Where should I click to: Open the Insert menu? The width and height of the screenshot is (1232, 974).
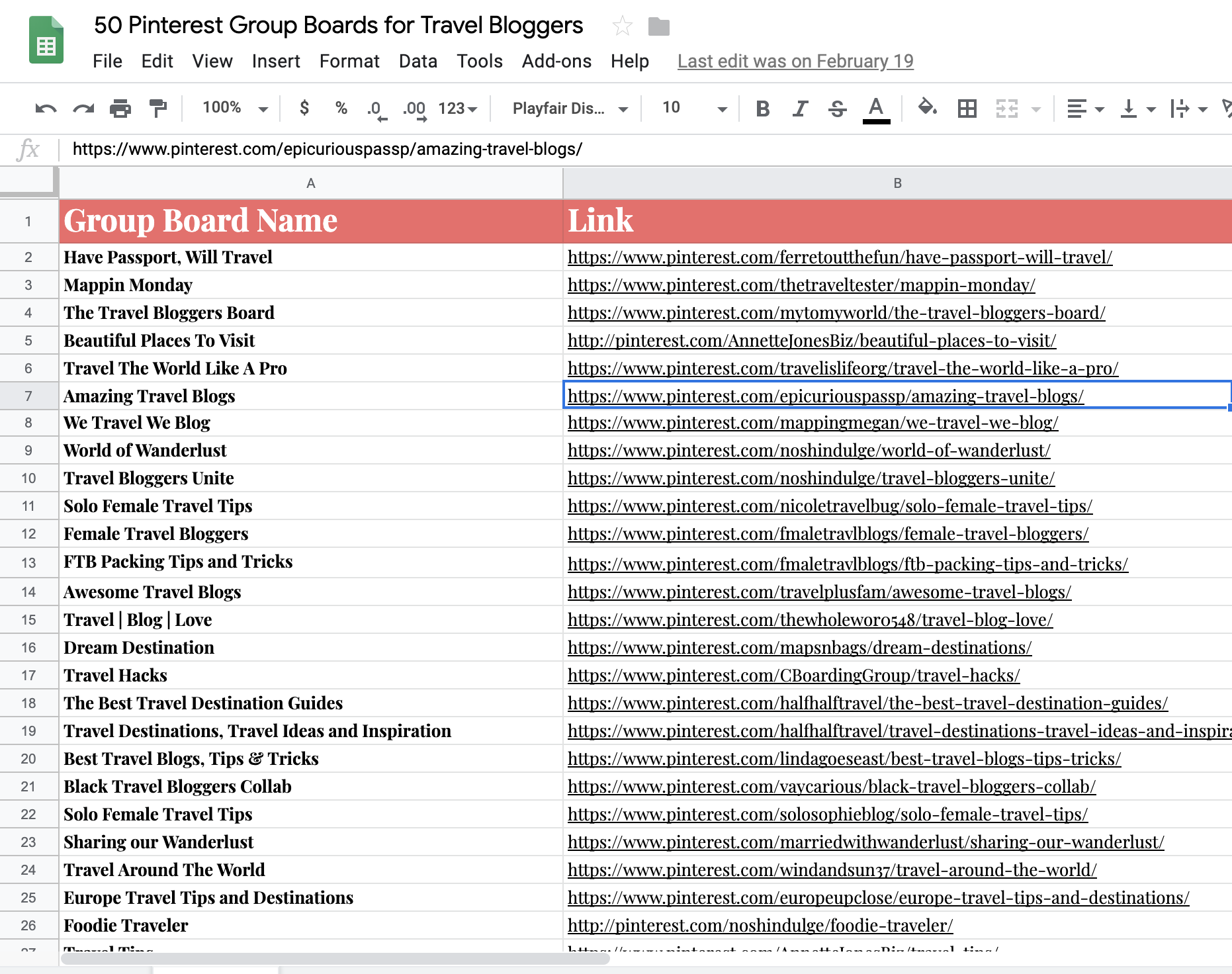click(275, 61)
